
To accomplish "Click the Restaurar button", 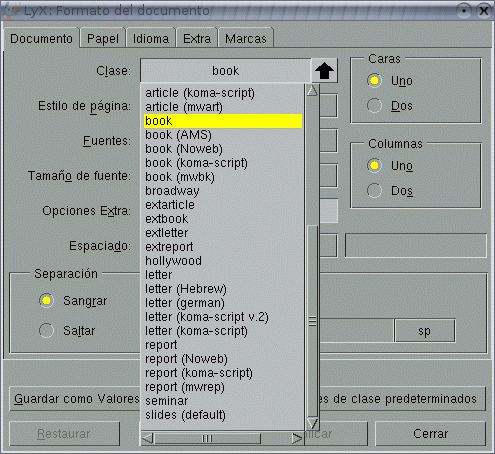I will 64,434.
